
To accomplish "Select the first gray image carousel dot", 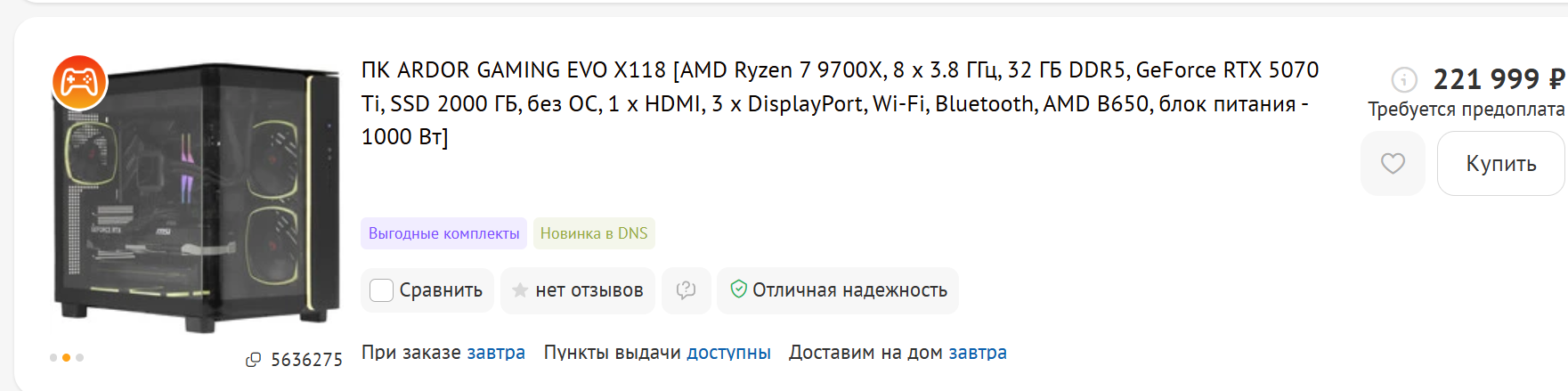I will pyautogui.click(x=53, y=358).
